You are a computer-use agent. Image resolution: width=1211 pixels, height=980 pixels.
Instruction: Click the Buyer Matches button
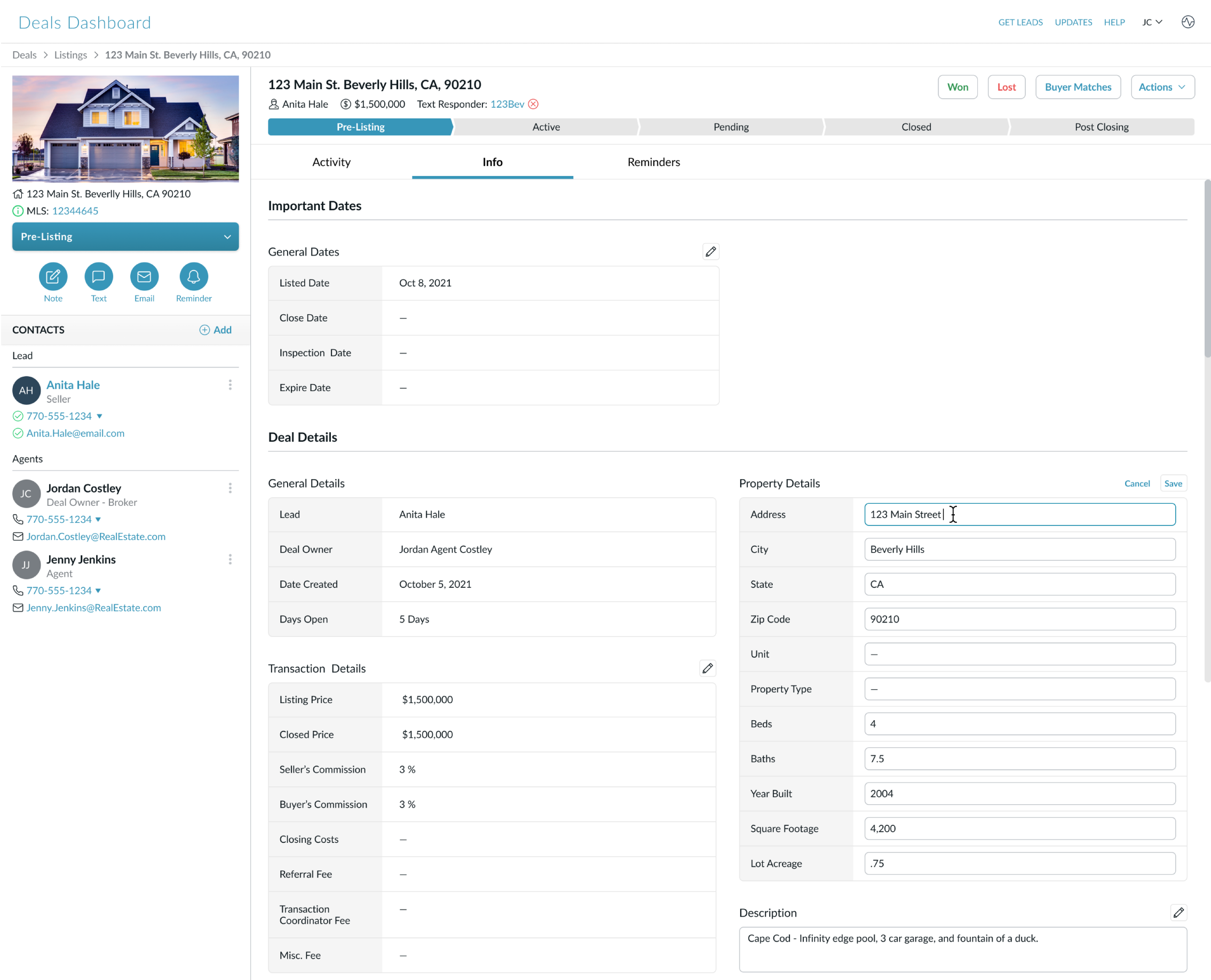tap(1078, 87)
